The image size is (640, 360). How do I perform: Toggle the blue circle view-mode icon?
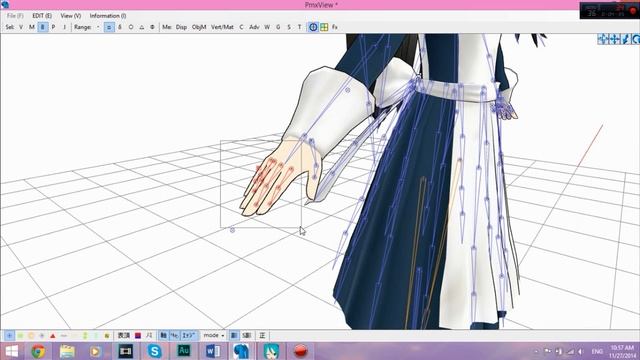[x=313, y=27]
